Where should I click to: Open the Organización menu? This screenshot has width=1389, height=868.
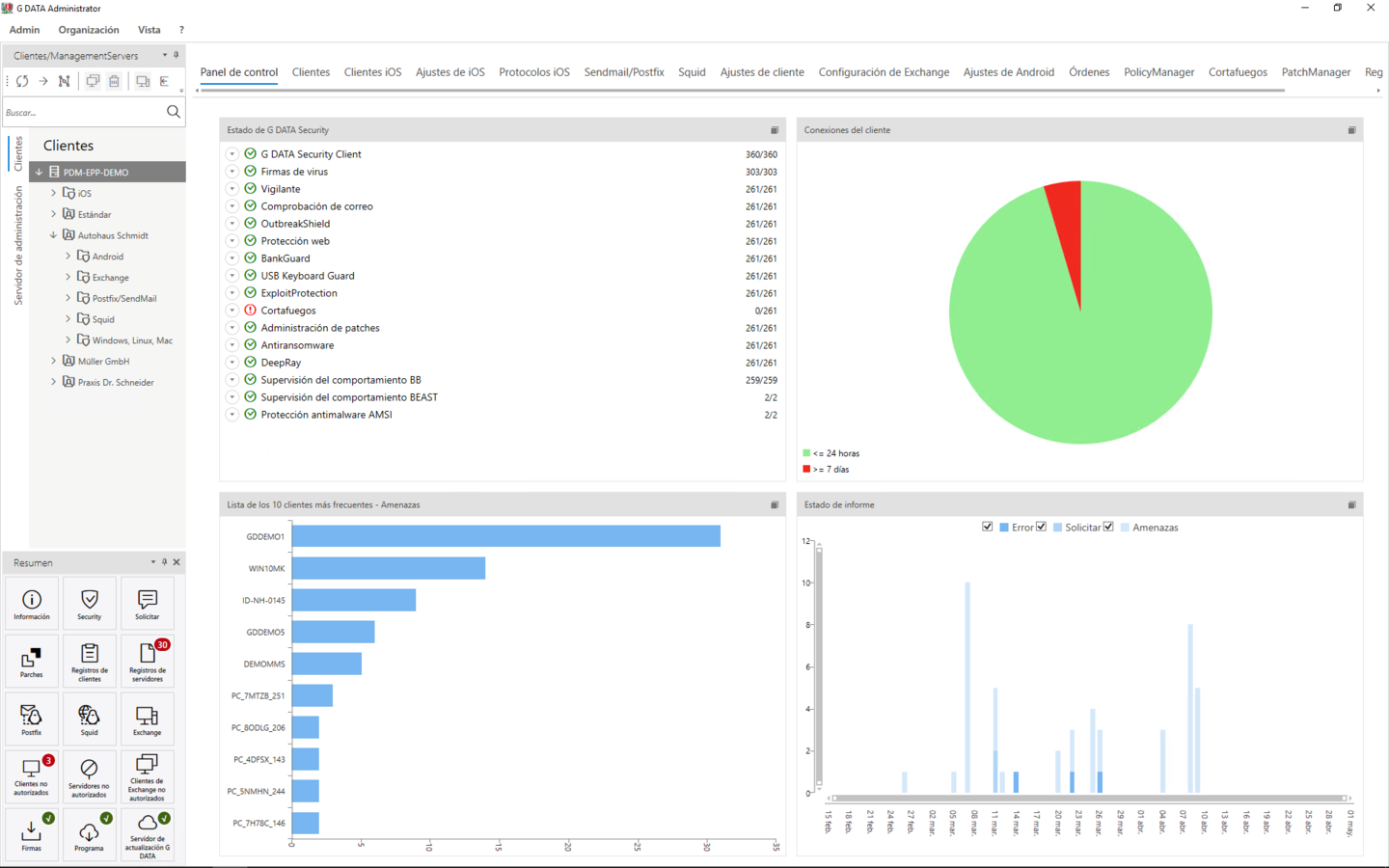(x=89, y=30)
